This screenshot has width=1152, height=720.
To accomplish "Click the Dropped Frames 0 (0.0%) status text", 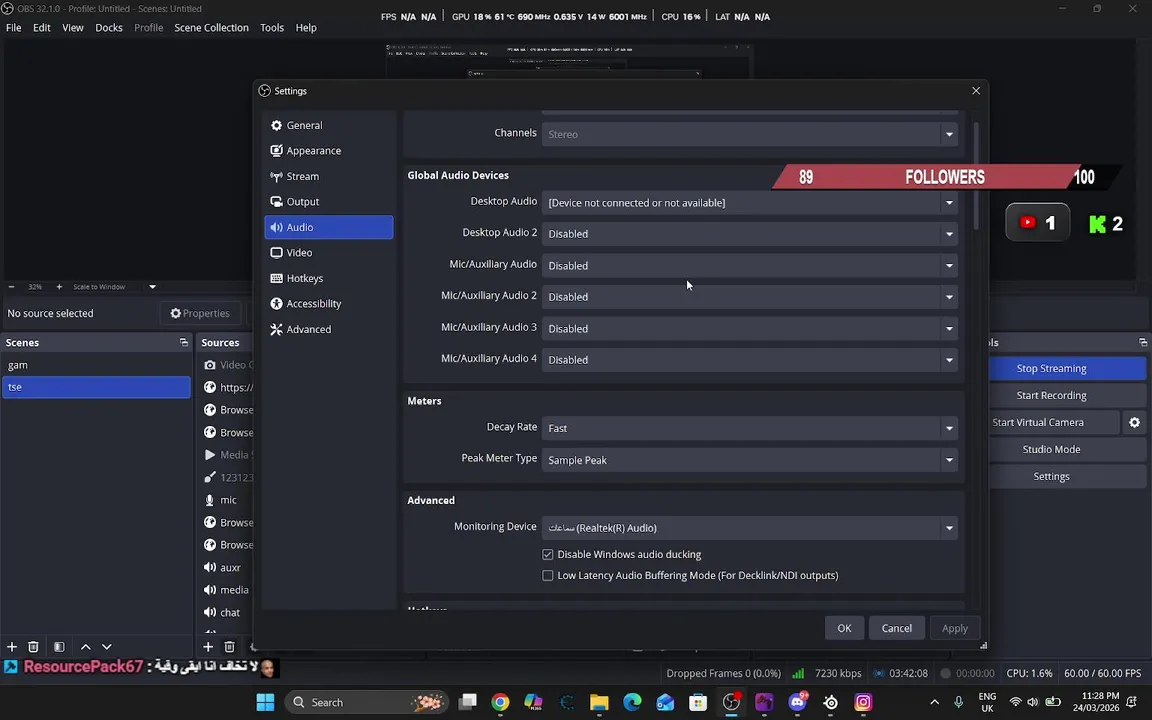I will [x=723, y=673].
